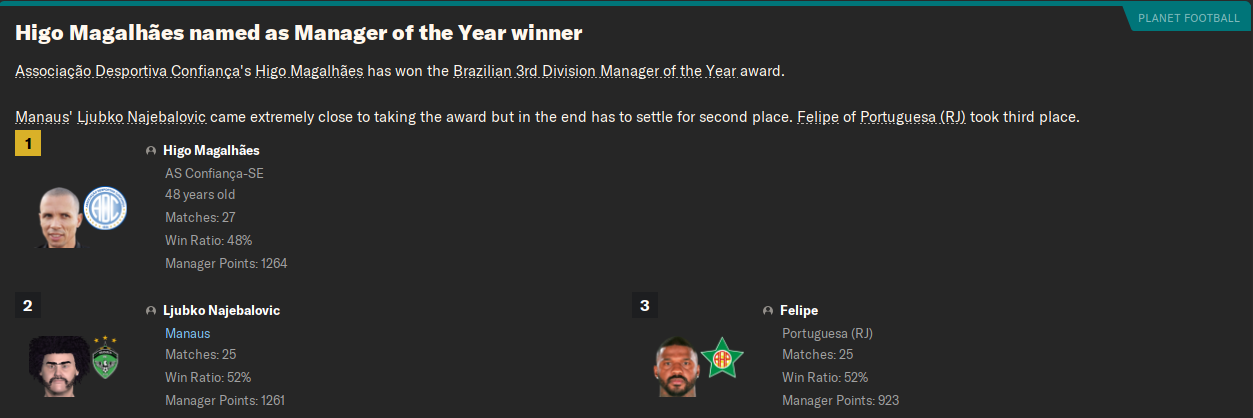Click Felipe's face portrait

[677, 366]
